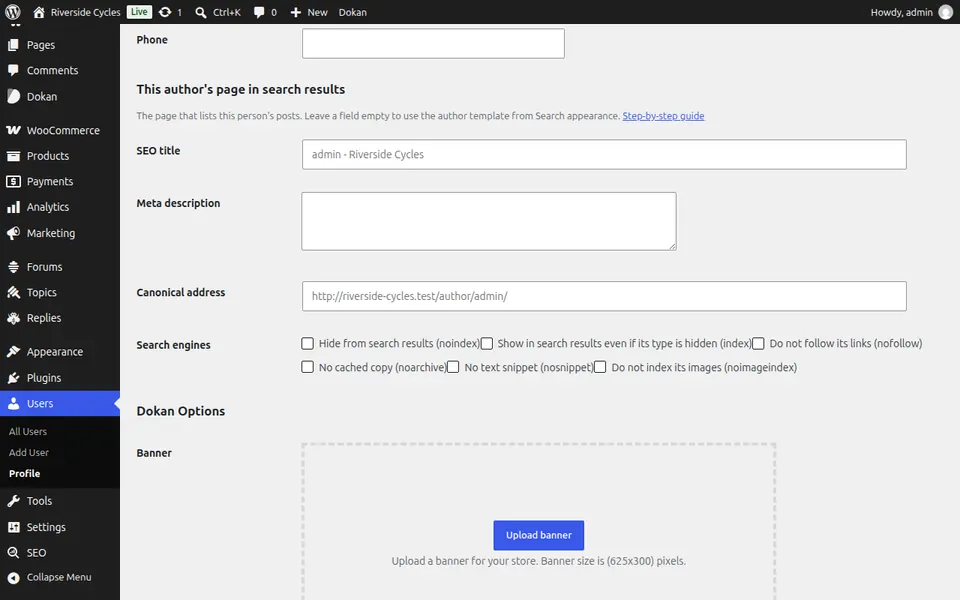Enable No cached copy (noarchive)
Screen dimensions: 960x600
(x=307, y=367)
